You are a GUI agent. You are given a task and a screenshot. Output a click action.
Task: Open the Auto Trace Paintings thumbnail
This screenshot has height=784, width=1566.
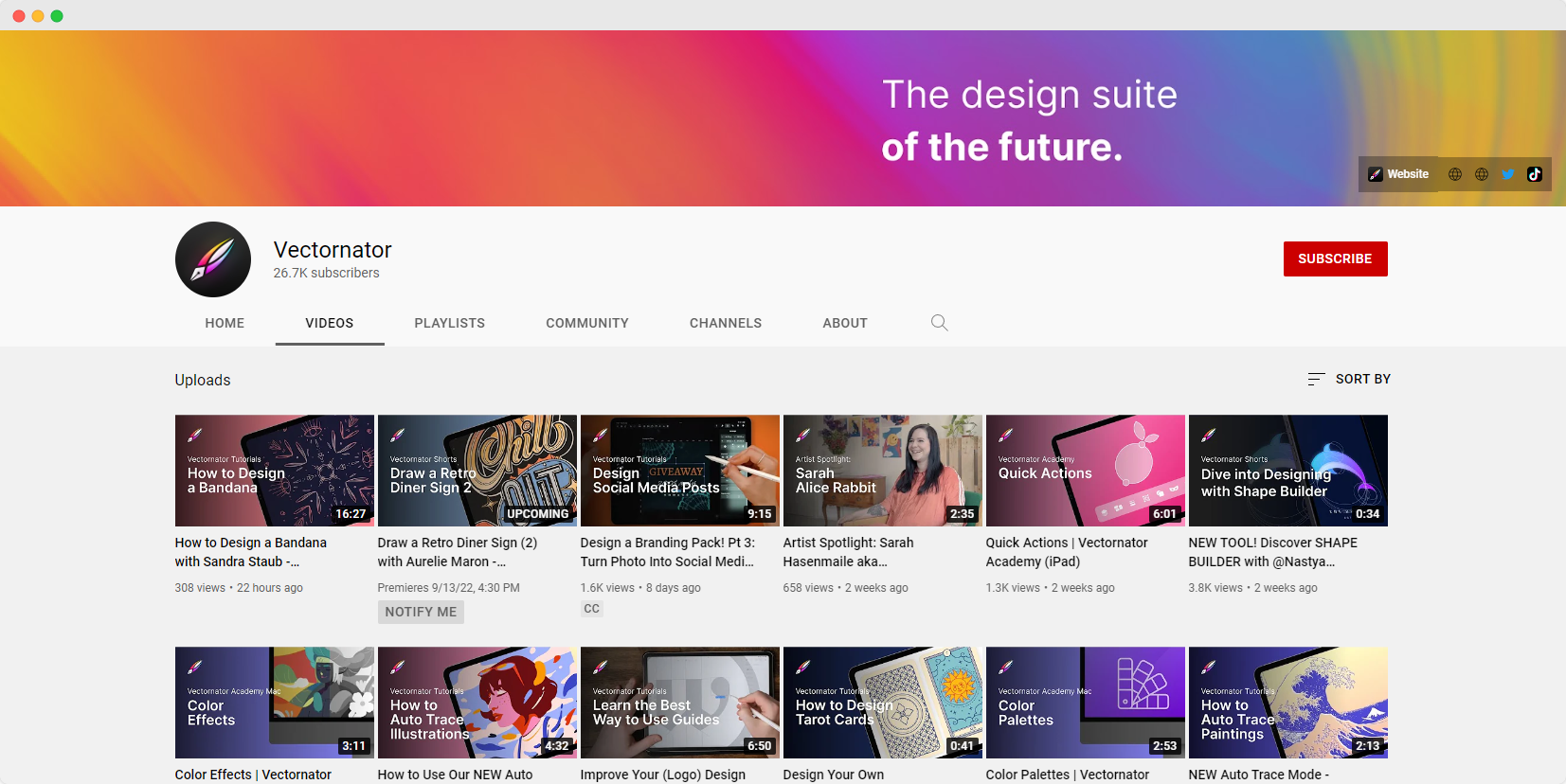pyautogui.click(x=1288, y=703)
